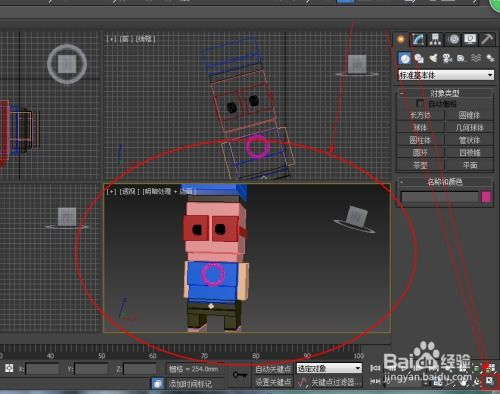This screenshot has width=500, height=394.
Task: Open the magenta object color swatch
Action: [x=486, y=197]
